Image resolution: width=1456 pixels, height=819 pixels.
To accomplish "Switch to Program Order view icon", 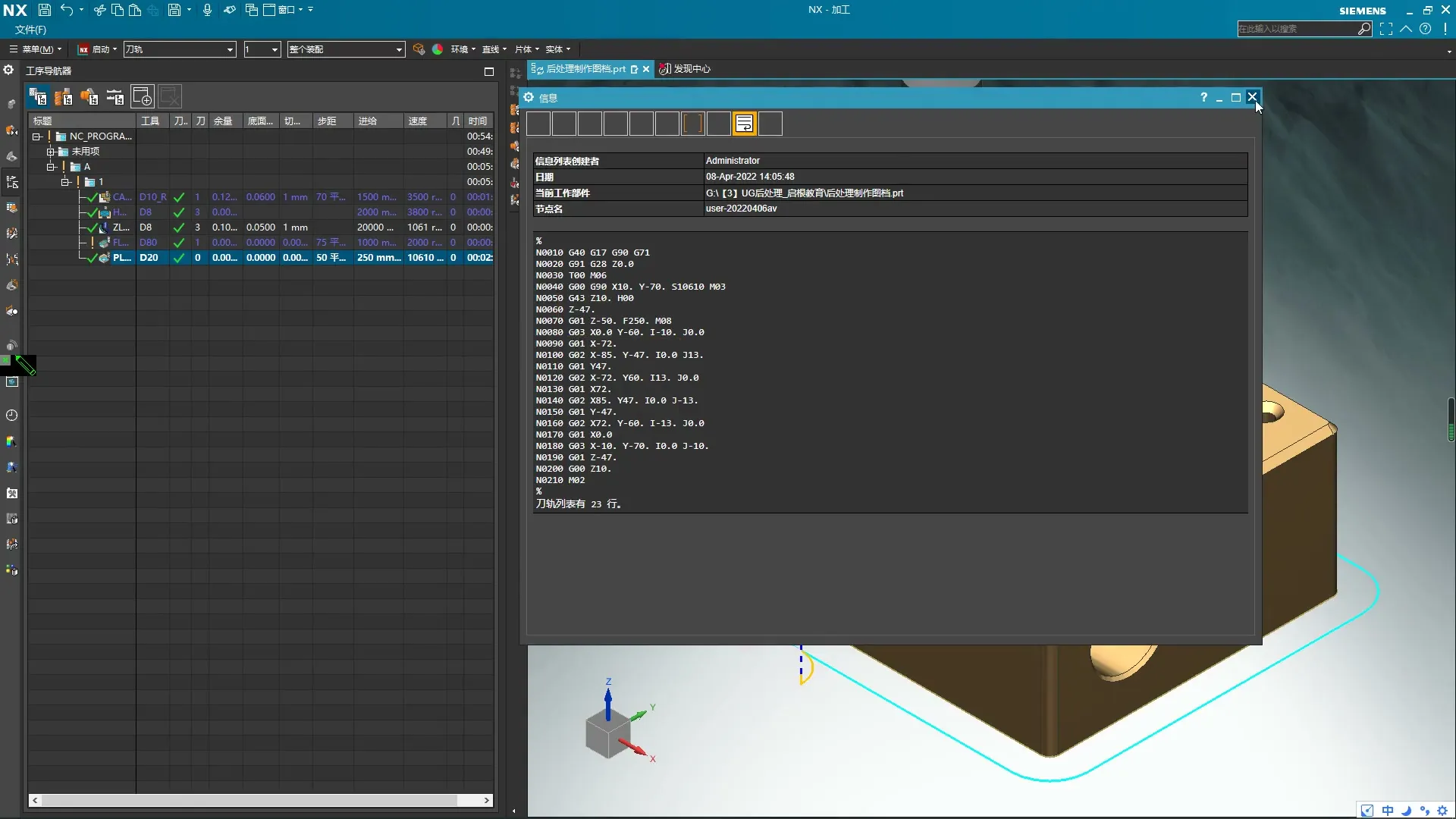I will (x=38, y=97).
